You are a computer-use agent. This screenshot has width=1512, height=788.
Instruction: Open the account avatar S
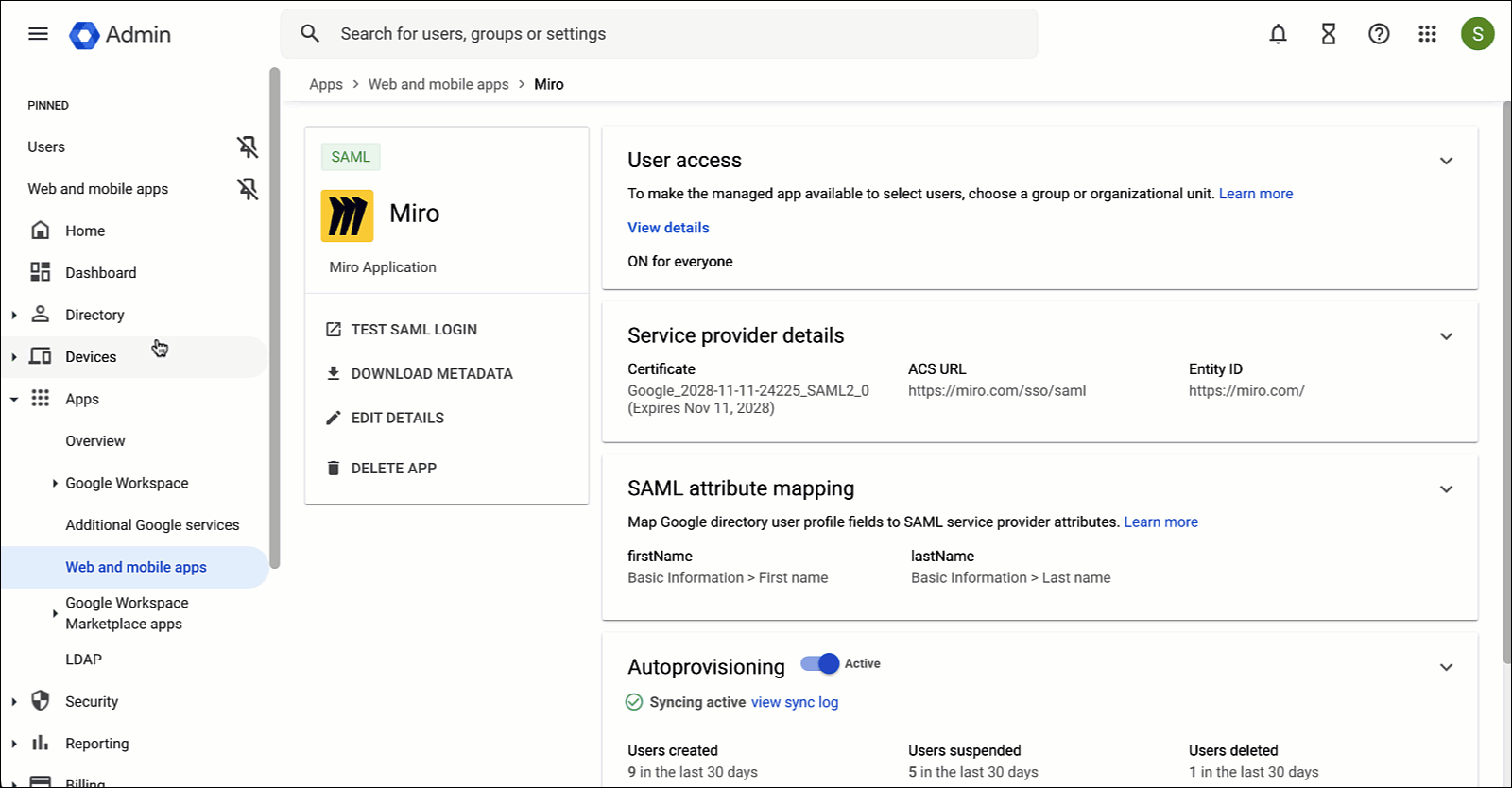(1477, 34)
